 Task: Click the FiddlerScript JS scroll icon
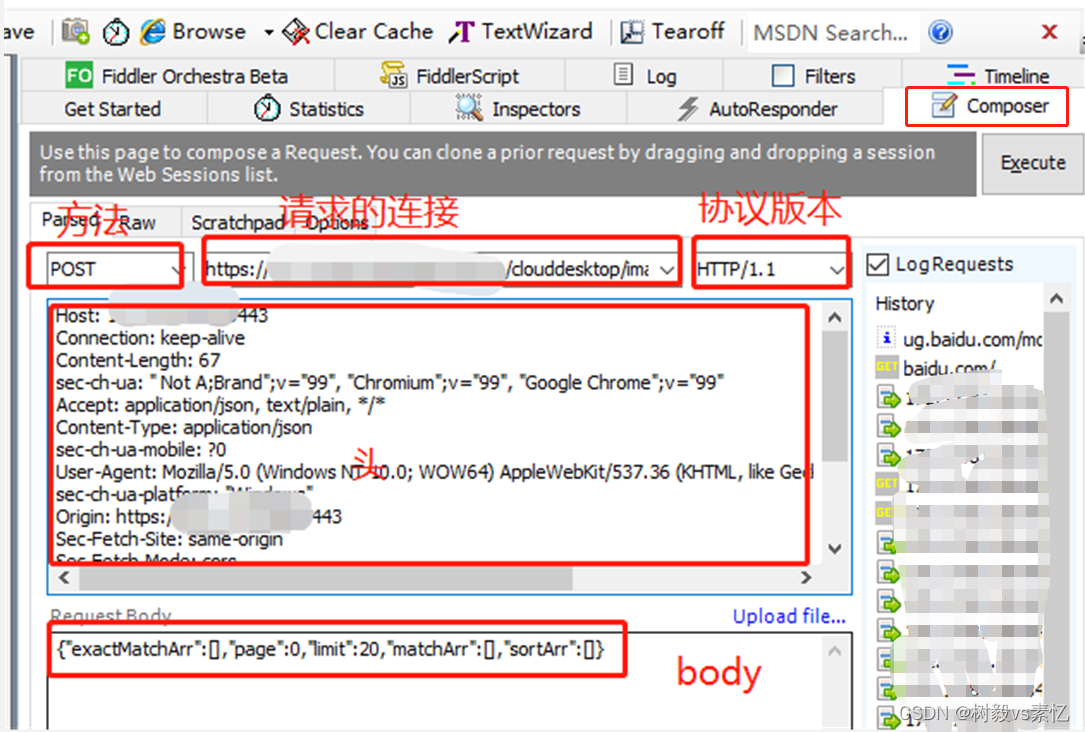(394, 75)
